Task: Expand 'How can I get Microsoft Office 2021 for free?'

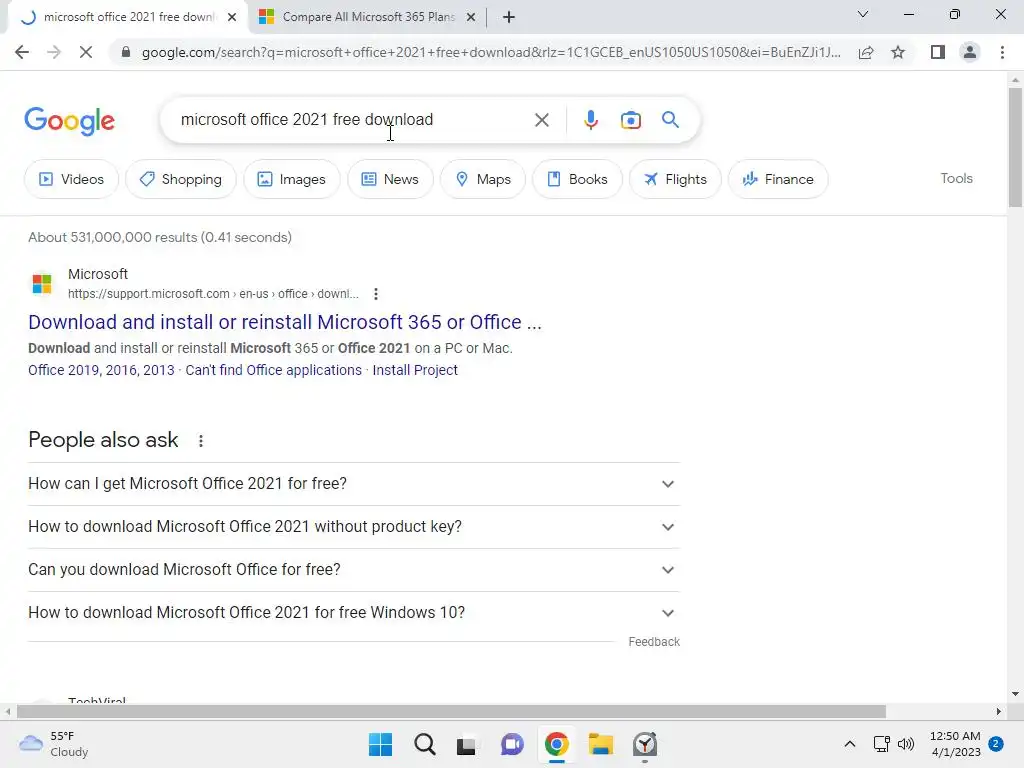Action: pyautogui.click(x=354, y=484)
